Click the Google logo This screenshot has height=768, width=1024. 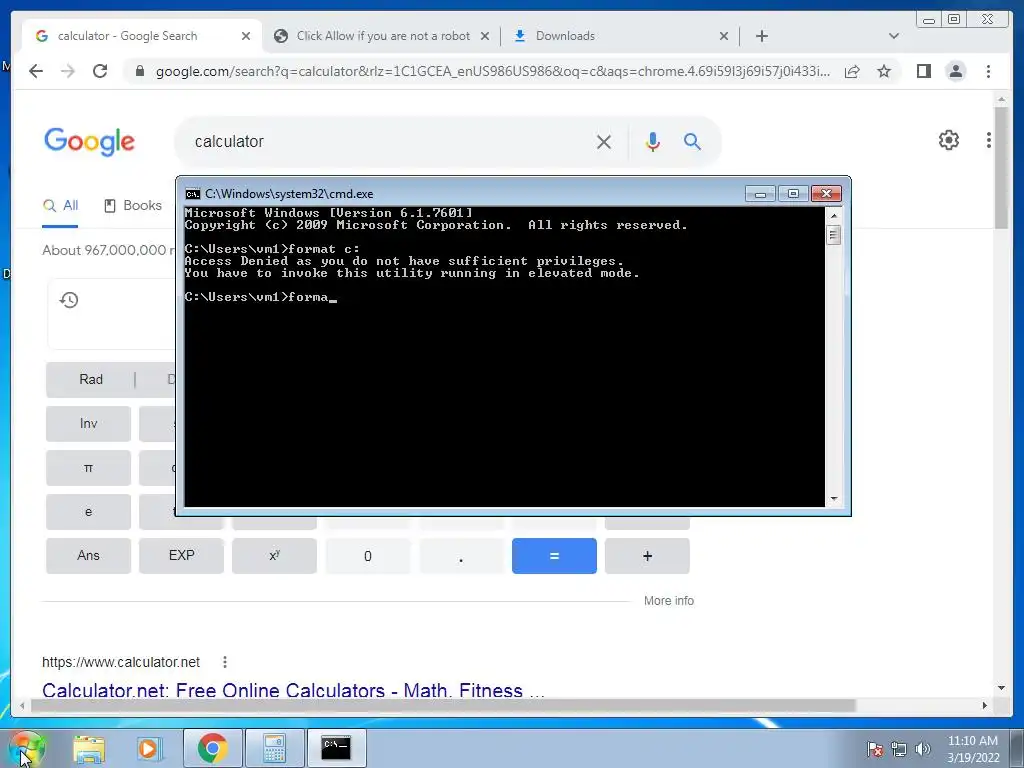tap(89, 142)
